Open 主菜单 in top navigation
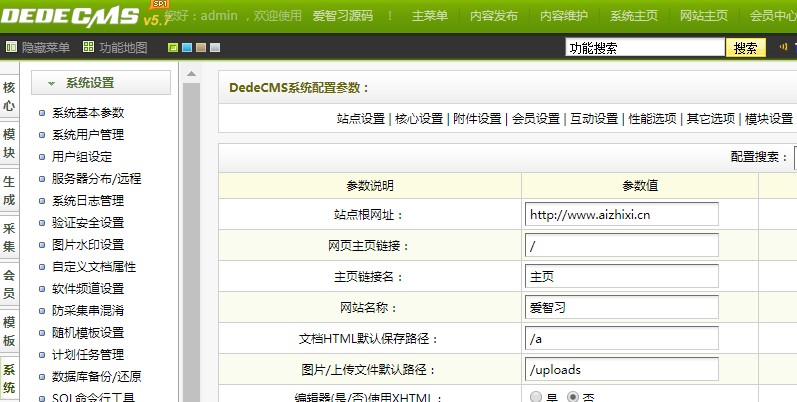 (x=430, y=16)
